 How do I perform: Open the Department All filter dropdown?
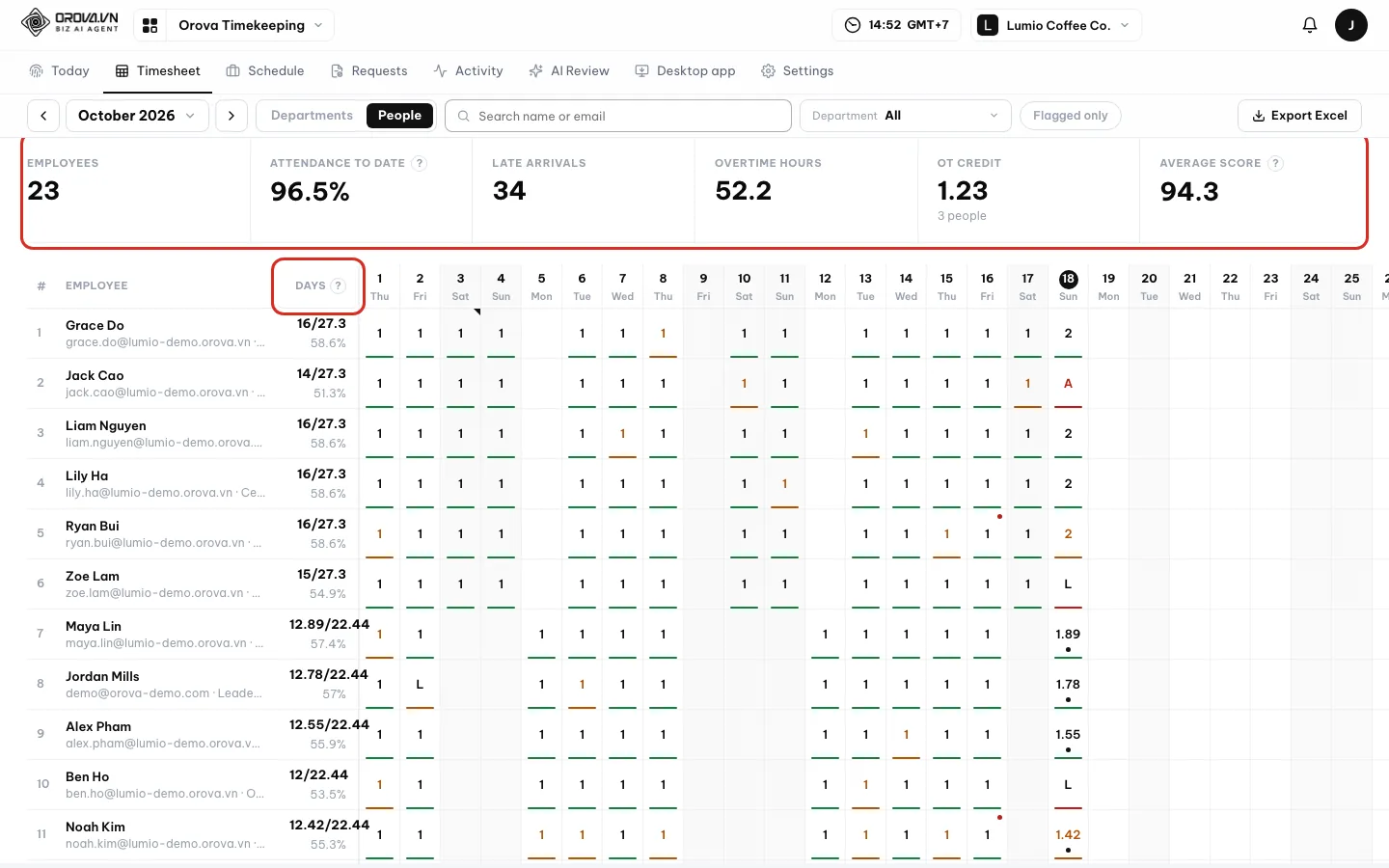click(x=905, y=116)
